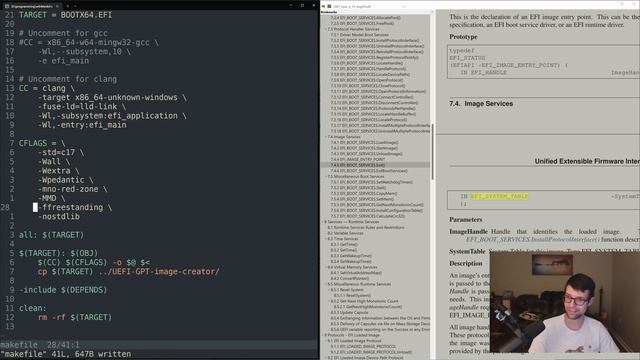Open bookmark 7.3.12 ConnectController()
Screen dimensions: 640x360
coord(372,97)
